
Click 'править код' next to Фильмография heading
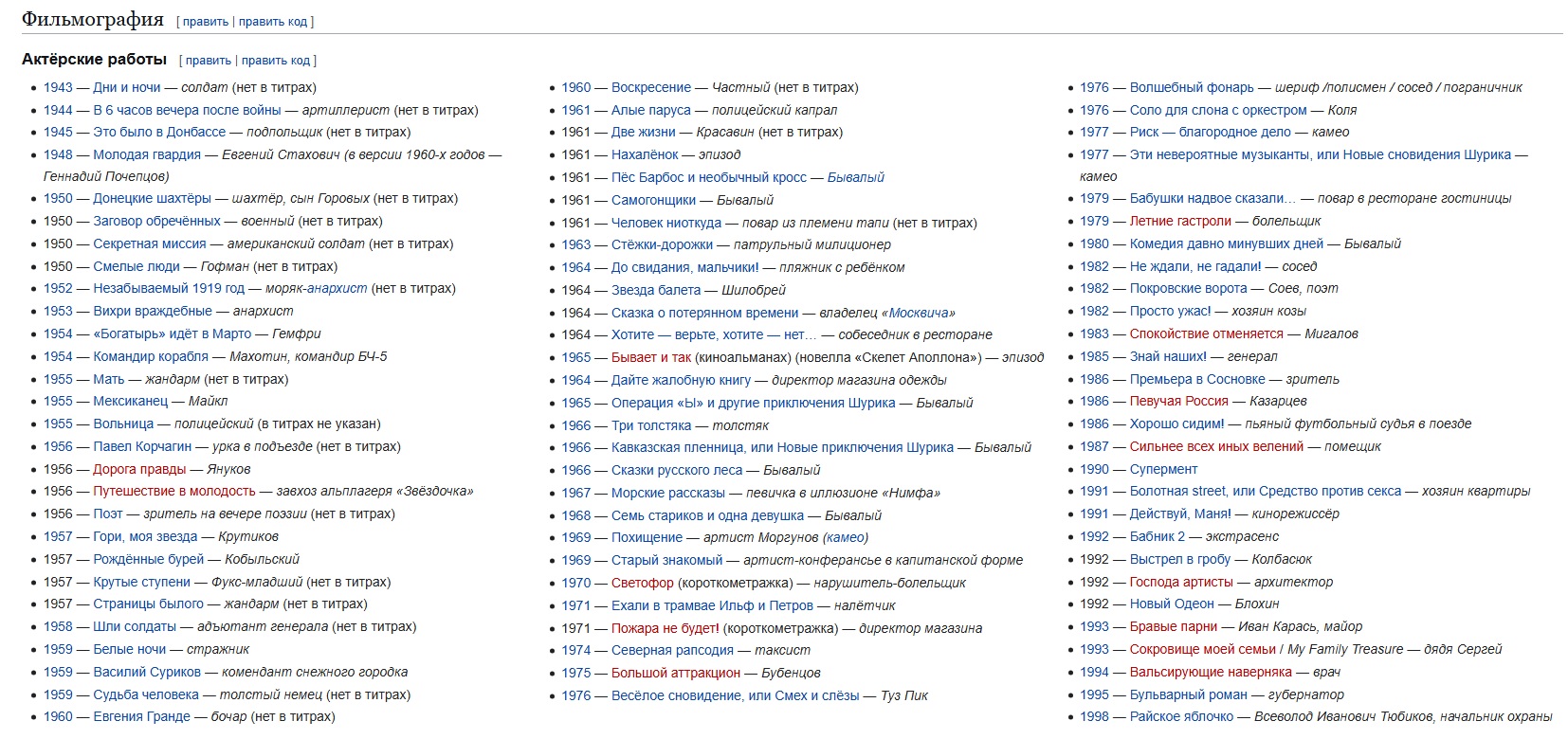click(273, 21)
